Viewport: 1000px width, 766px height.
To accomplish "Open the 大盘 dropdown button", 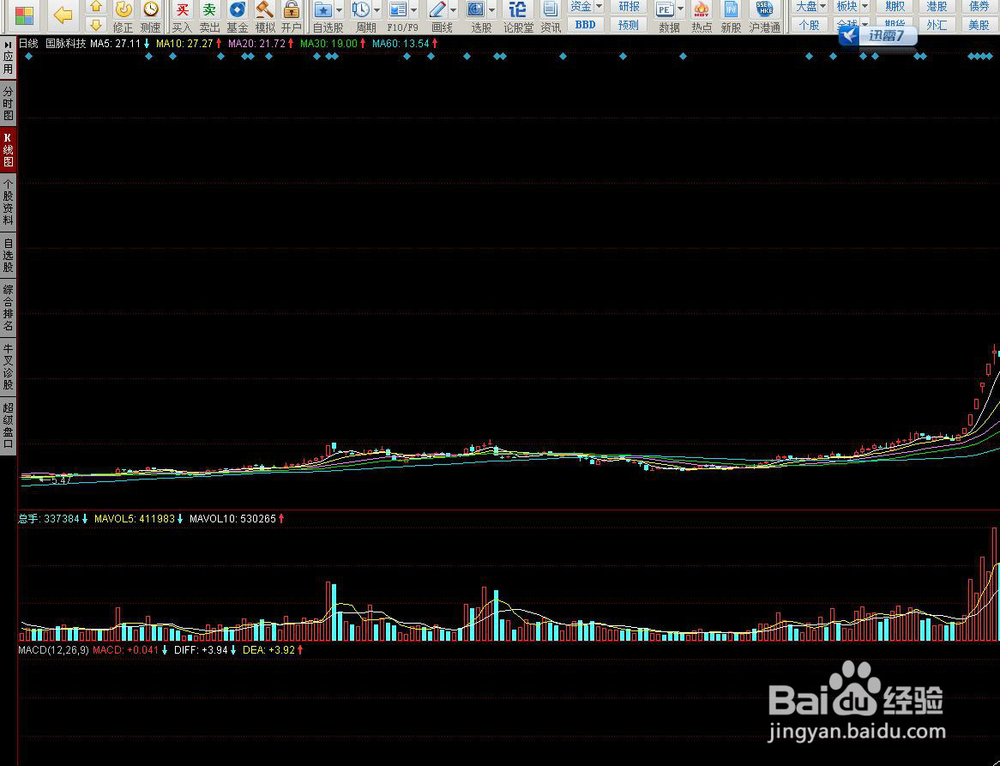I will 809,6.
